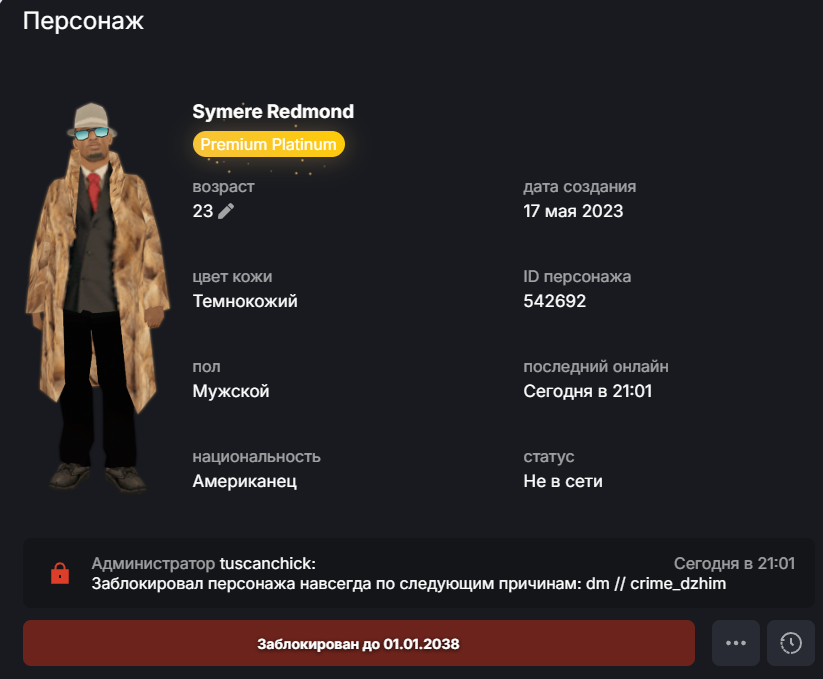Click the character avatar image

[x=98, y=298]
